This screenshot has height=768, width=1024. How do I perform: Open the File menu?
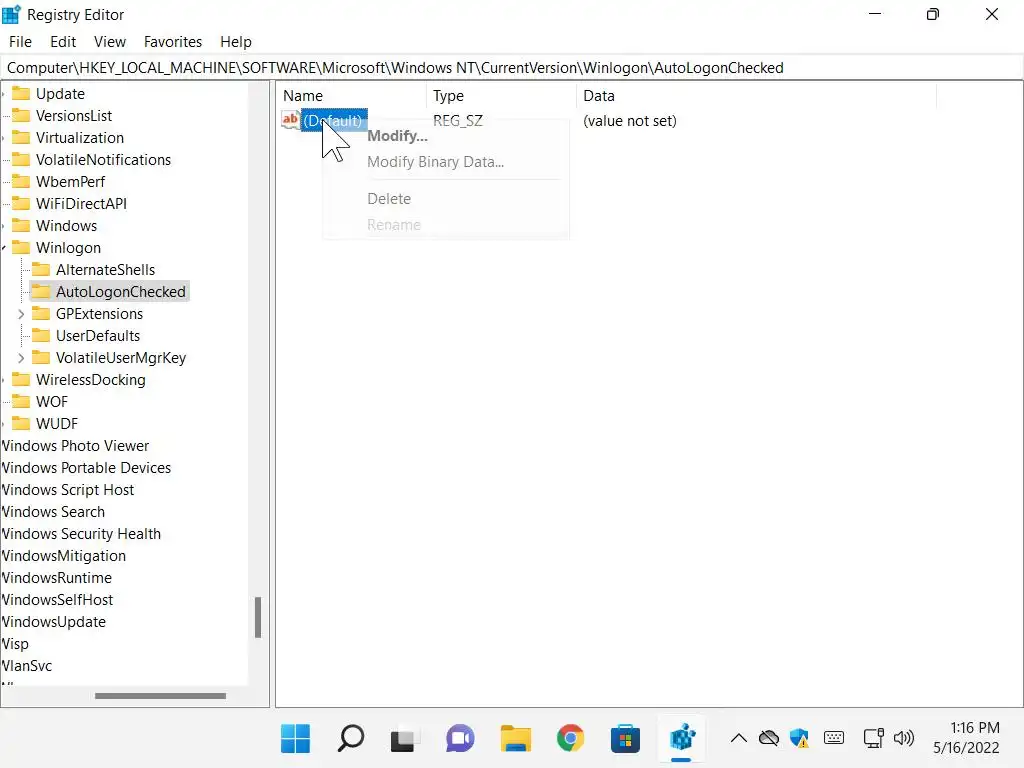20,42
